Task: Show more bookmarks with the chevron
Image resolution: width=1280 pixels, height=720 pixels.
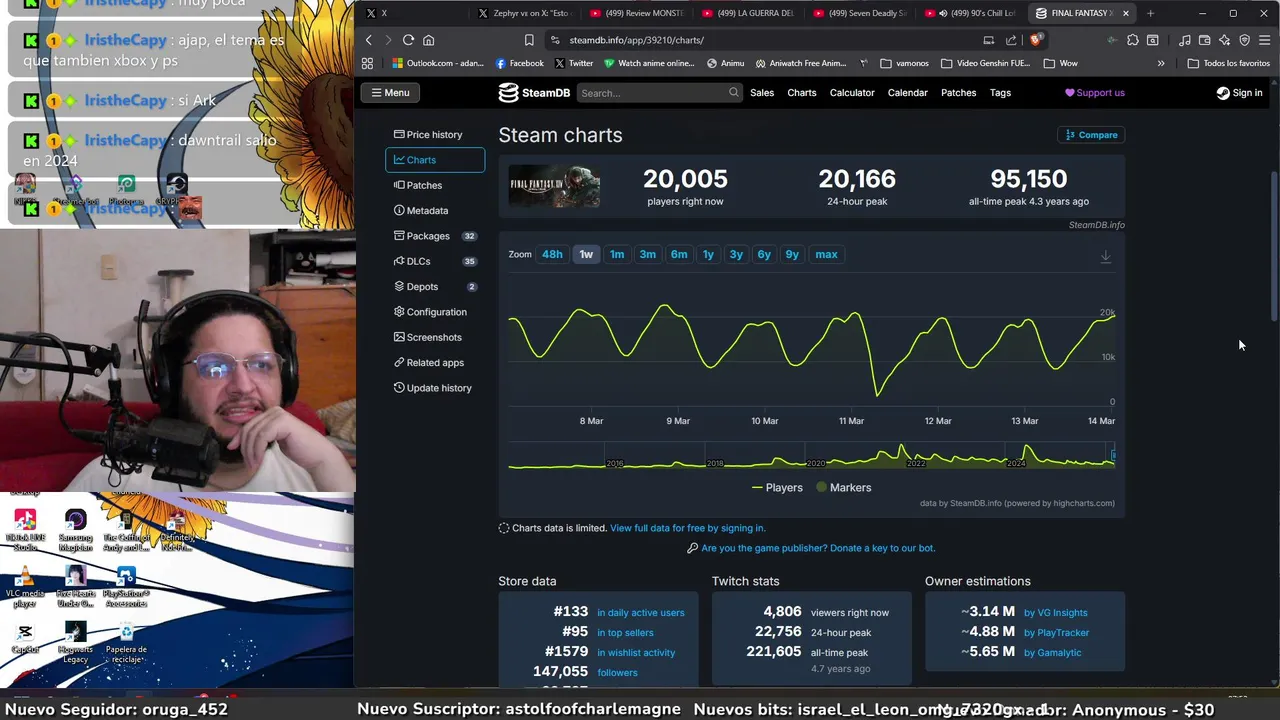Action: pos(1161,63)
